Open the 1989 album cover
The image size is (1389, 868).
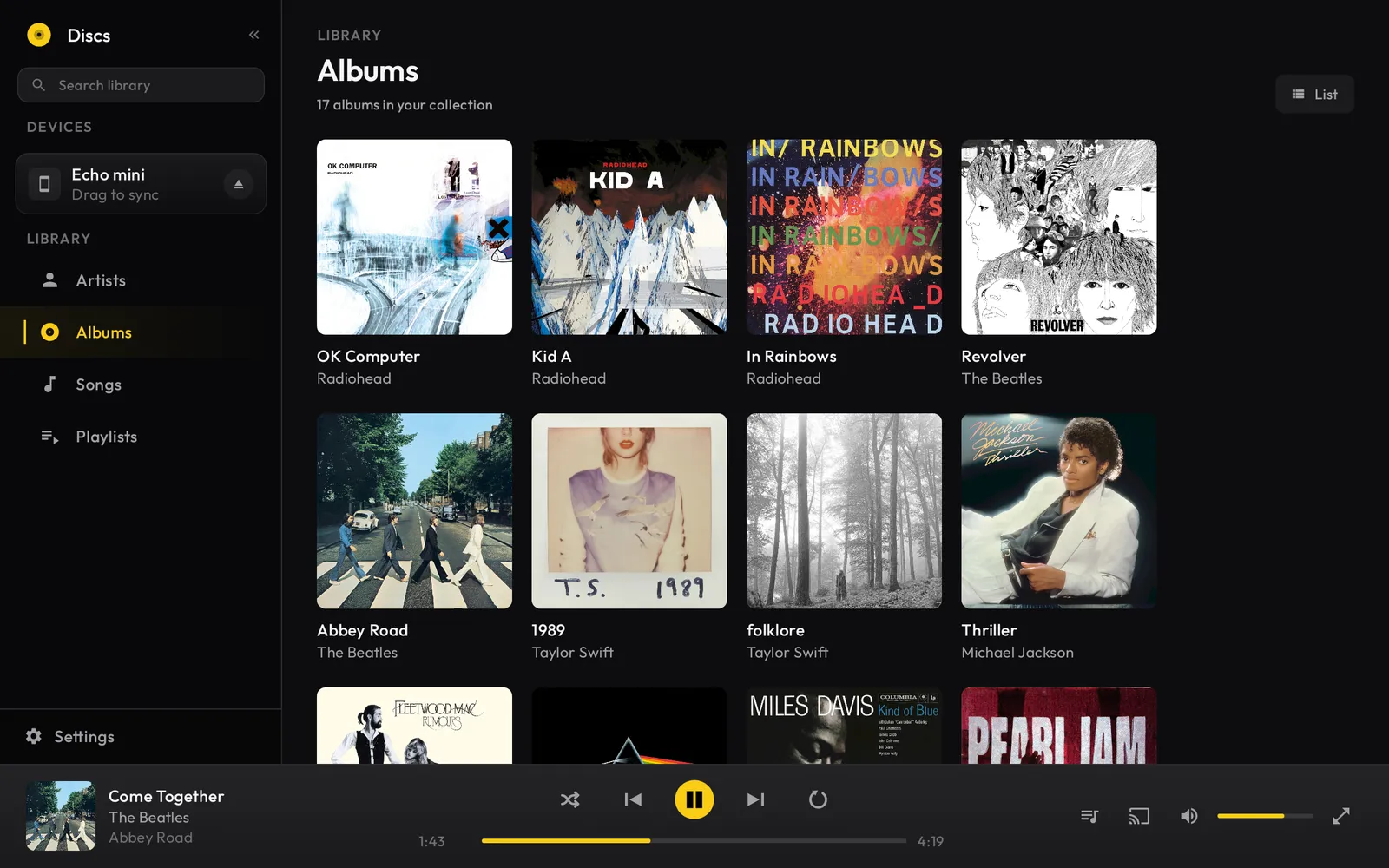(629, 511)
